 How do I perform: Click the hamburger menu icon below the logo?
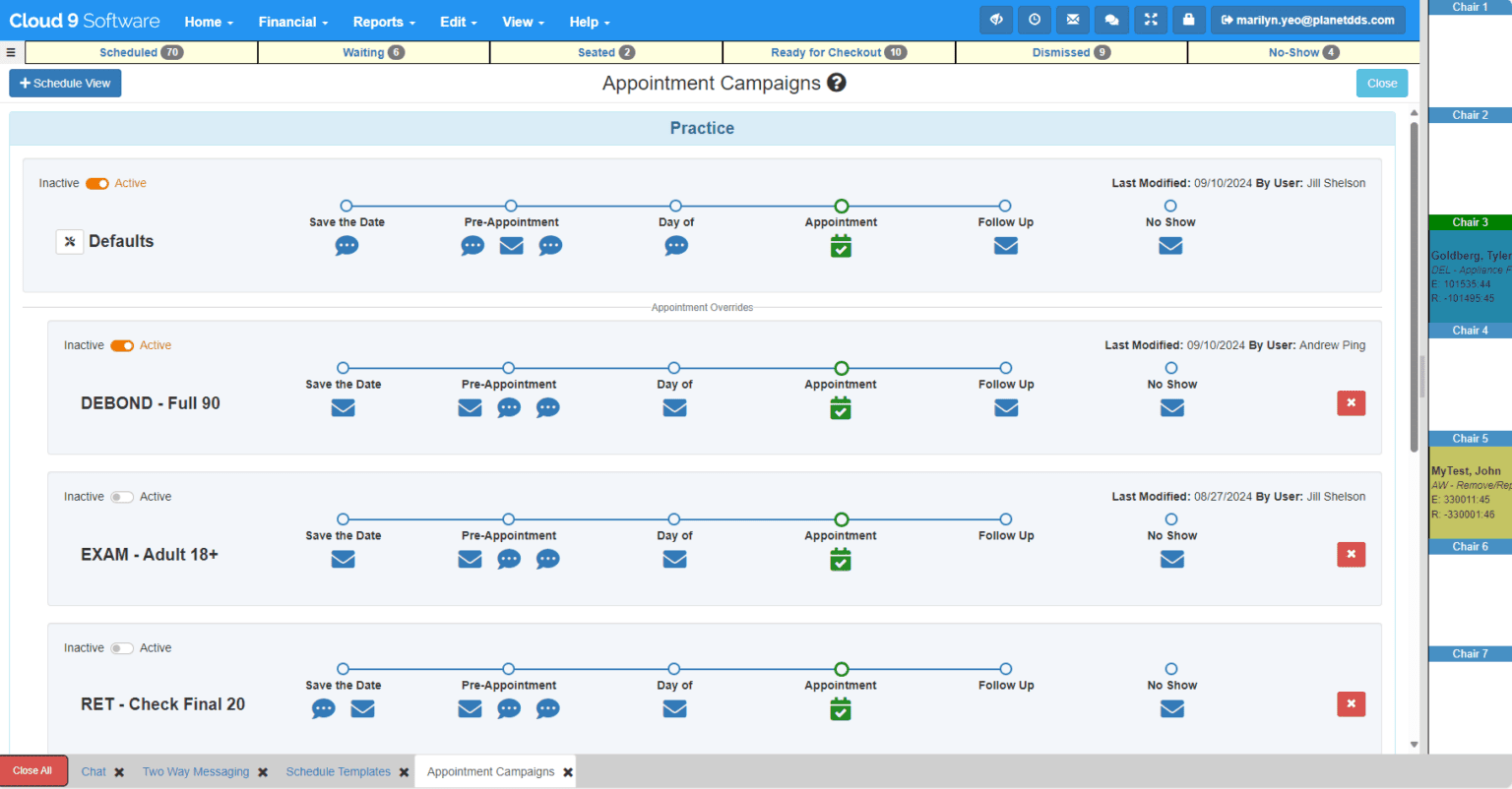tap(11, 52)
